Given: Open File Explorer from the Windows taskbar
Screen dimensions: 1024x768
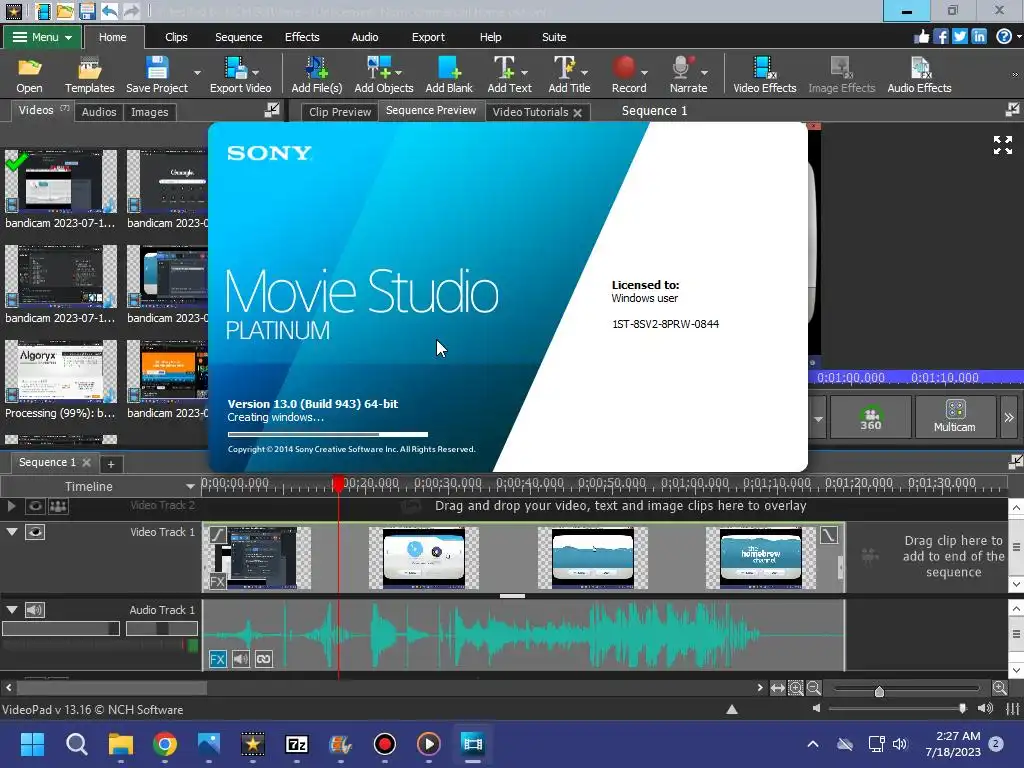Looking at the screenshot, I should (121, 744).
